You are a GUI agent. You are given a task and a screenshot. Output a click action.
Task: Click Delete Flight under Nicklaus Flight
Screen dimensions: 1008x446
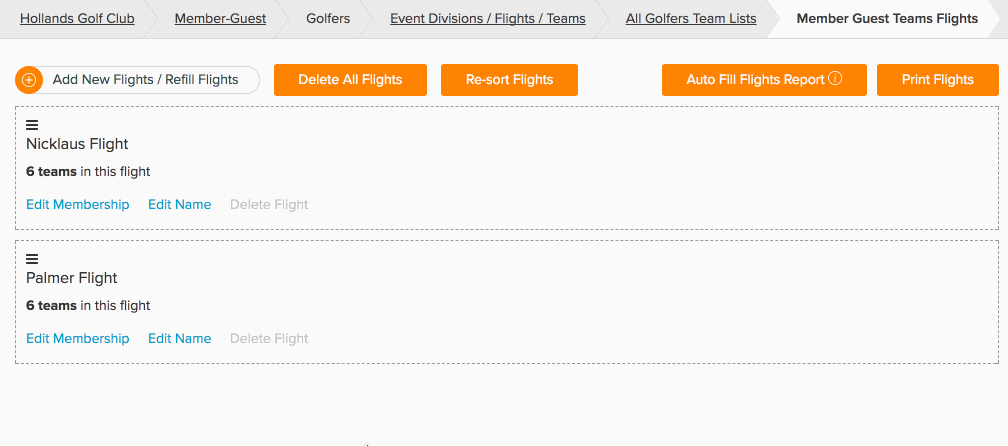pos(269,204)
